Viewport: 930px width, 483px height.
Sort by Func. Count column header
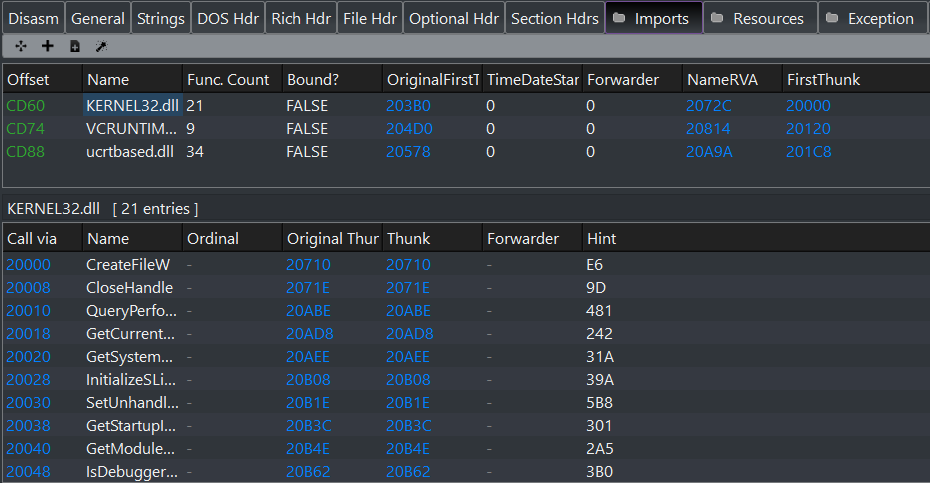[232, 80]
